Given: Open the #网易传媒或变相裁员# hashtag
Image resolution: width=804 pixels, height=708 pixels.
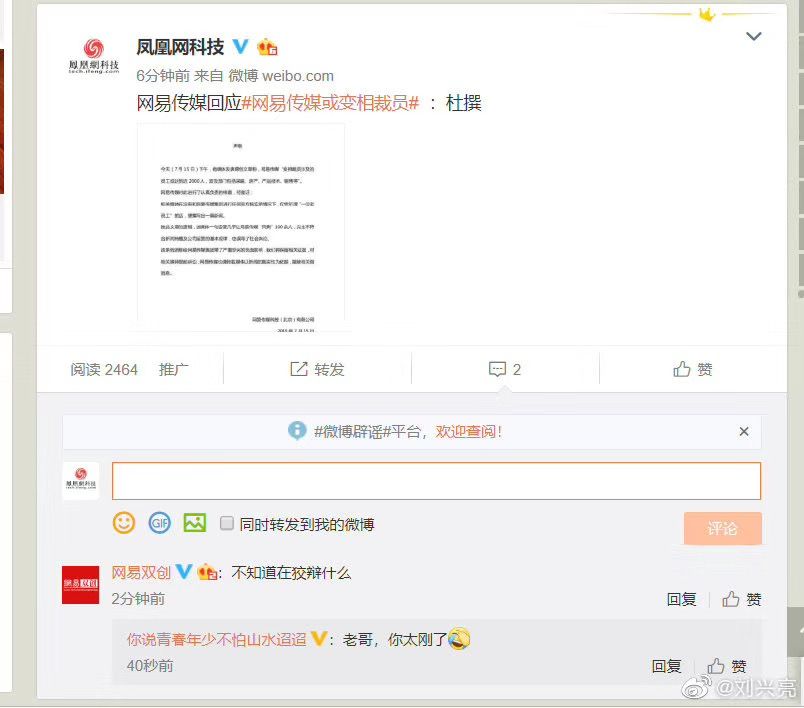Looking at the screenshot, I should tap(330, 103).
